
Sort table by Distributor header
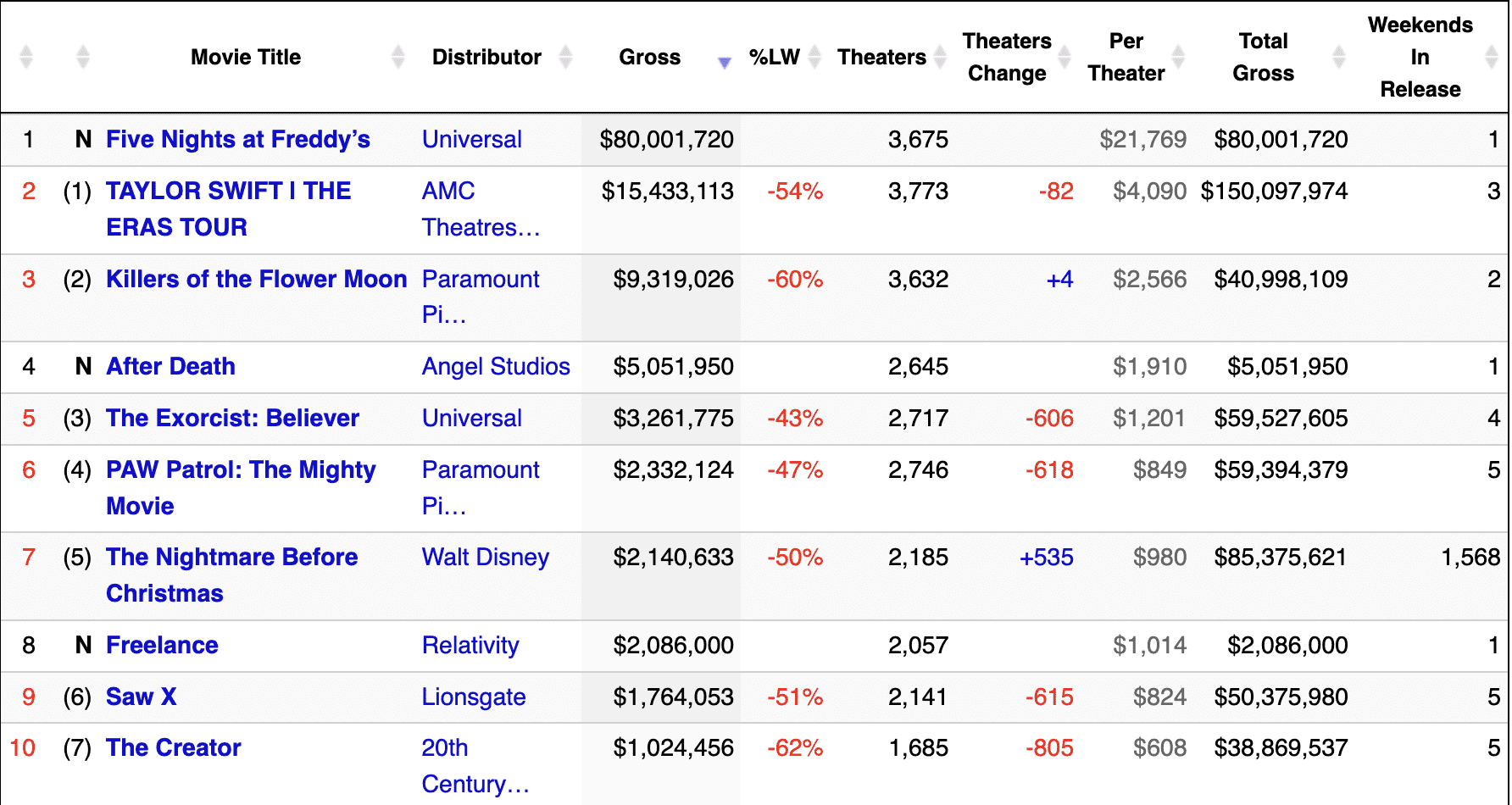coord(486,57)
